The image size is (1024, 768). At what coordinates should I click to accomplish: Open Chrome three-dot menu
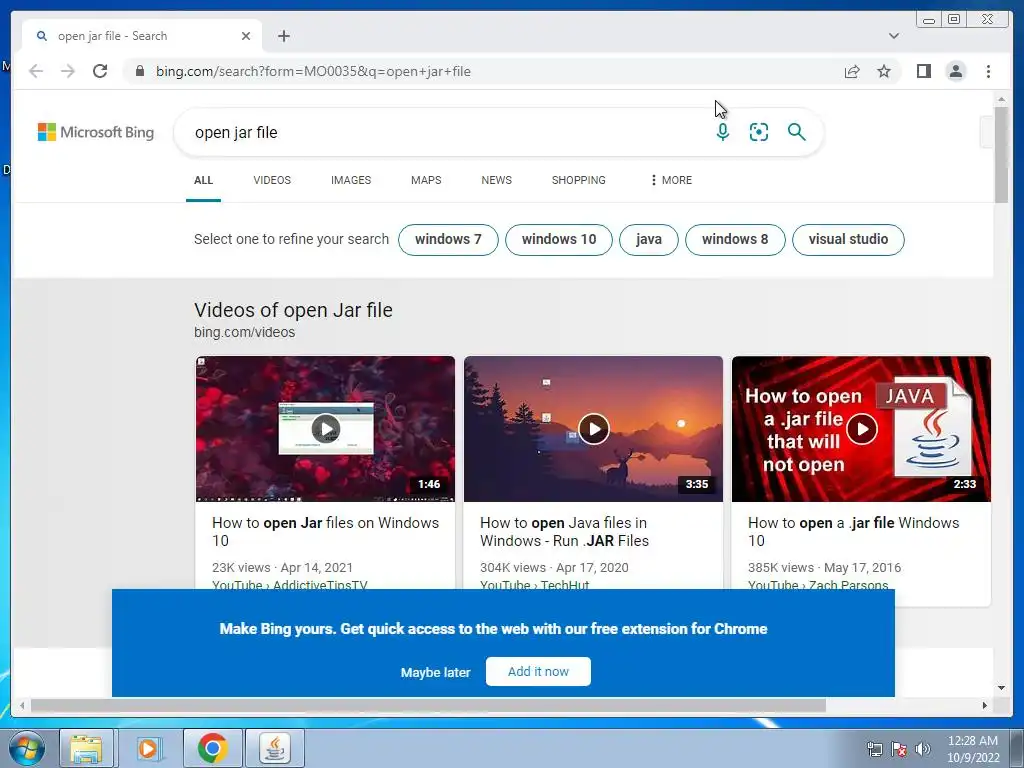point(989,71)
